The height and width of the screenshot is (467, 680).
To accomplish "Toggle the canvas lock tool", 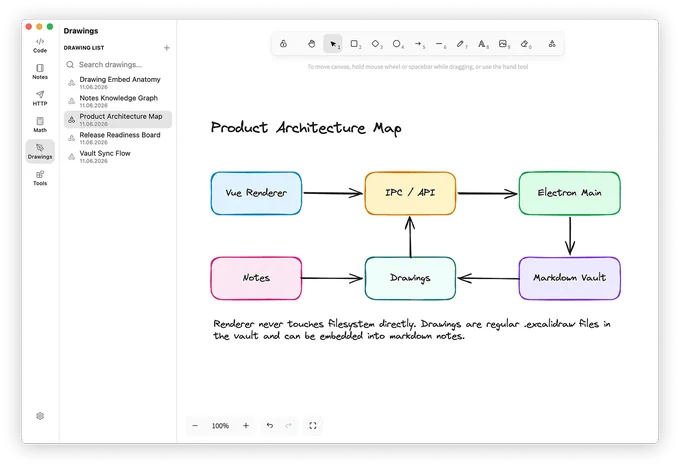I will (x=283, y=44).
